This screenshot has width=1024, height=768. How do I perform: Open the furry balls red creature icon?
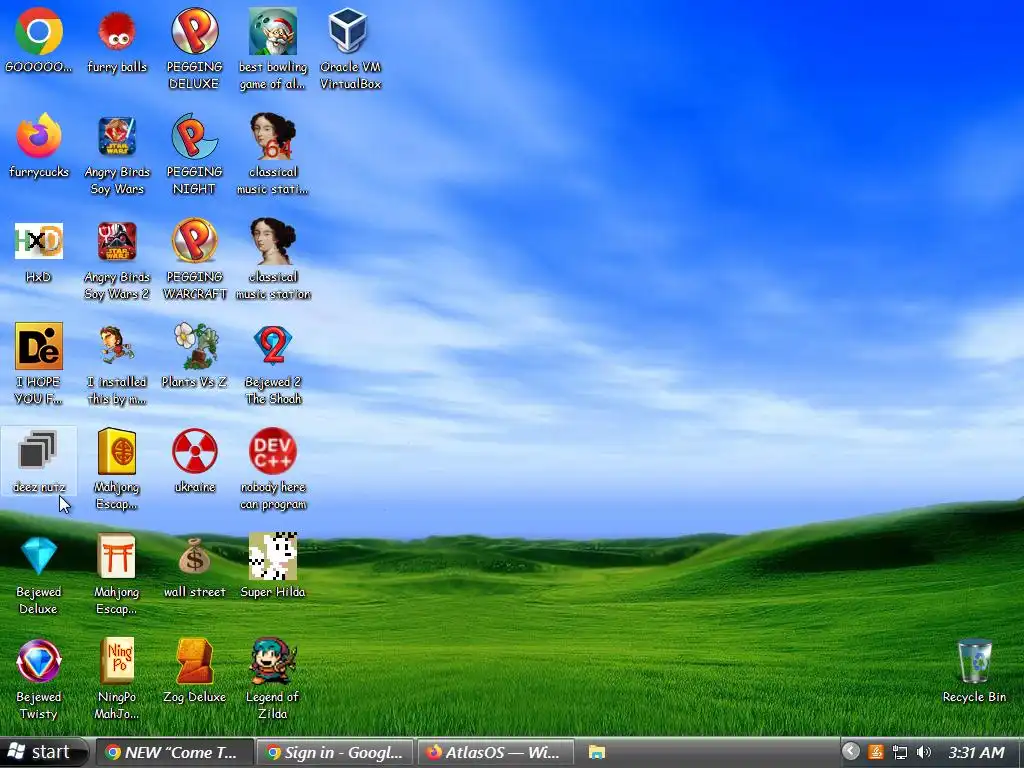(x=117, y=31)
